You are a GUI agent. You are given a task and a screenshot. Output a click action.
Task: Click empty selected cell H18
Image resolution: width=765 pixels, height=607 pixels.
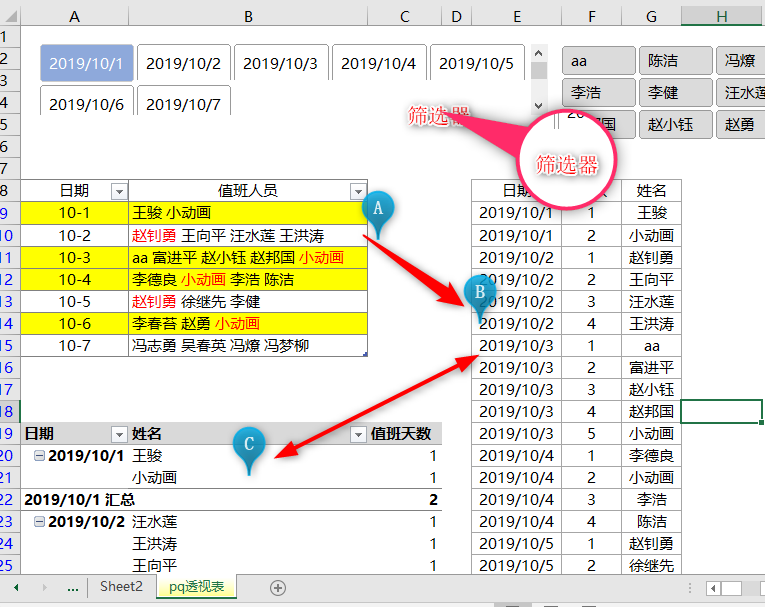pyautogui.click(x=721, y=411)
